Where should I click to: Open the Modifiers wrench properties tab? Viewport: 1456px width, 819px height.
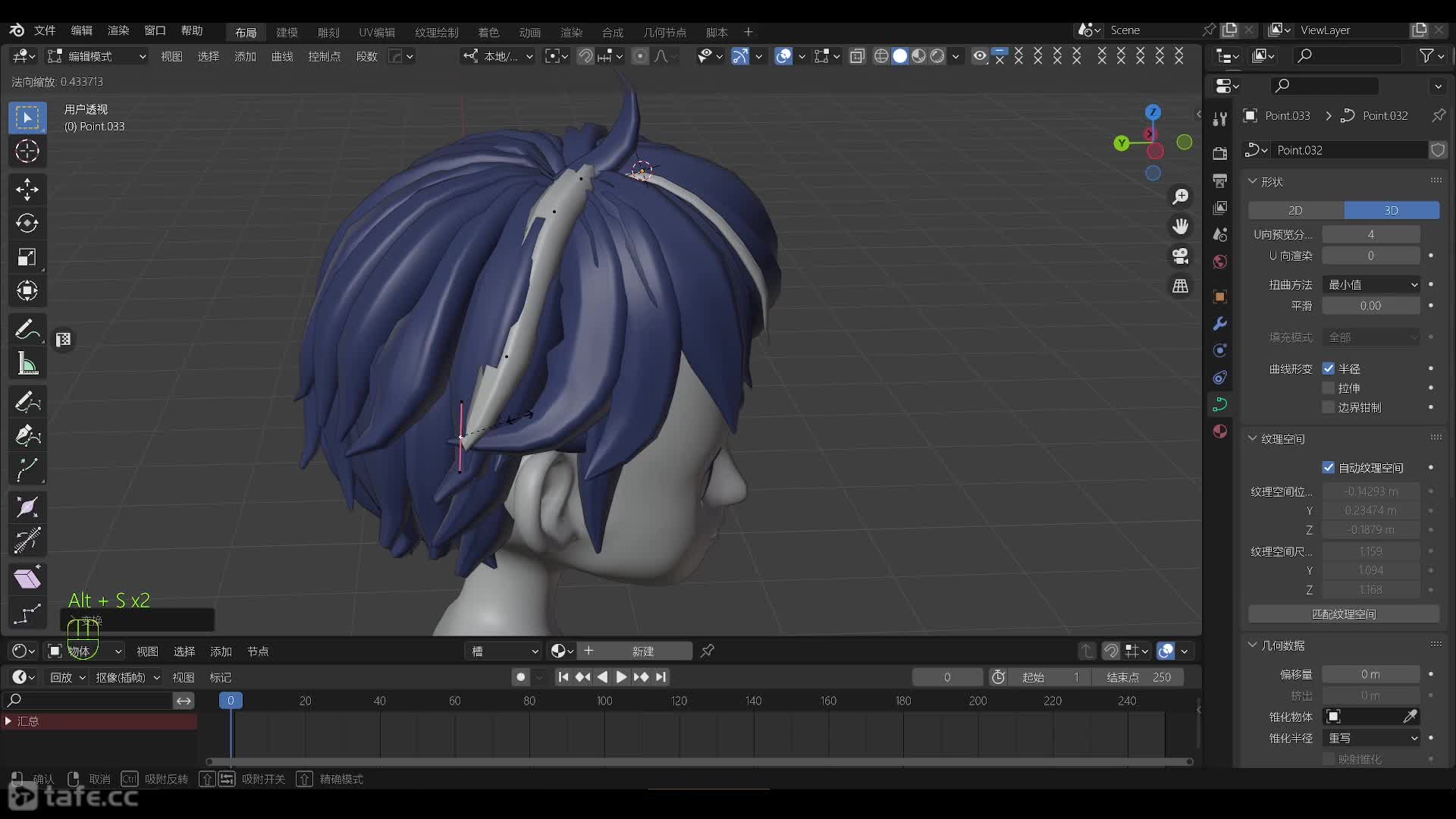(x=1220, y=324)
